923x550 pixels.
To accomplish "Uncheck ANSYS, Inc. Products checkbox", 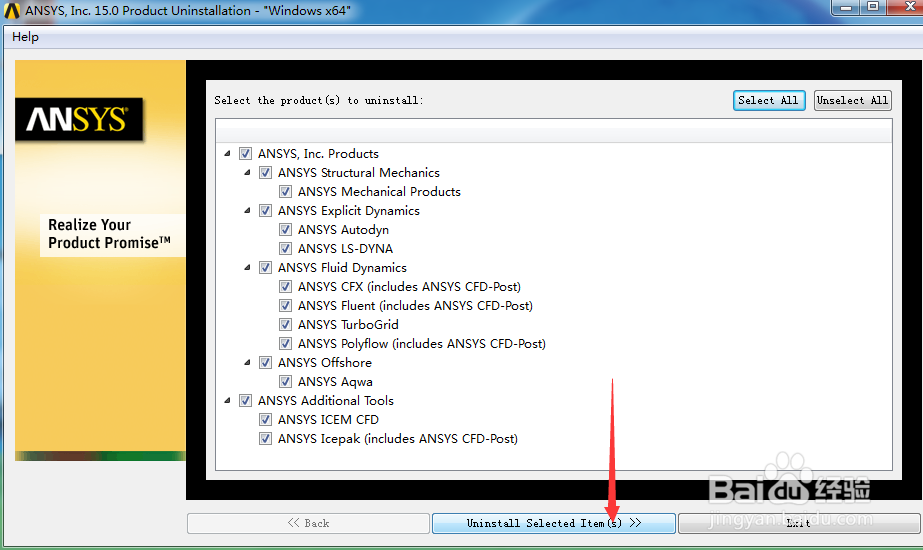I will click(245, 154).
